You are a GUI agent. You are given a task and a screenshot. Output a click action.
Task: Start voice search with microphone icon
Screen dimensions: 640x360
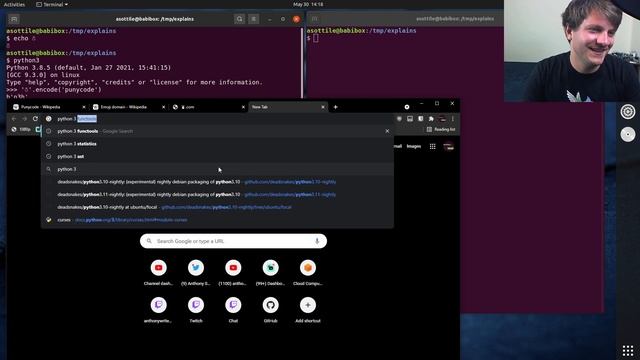pos(317,241)
